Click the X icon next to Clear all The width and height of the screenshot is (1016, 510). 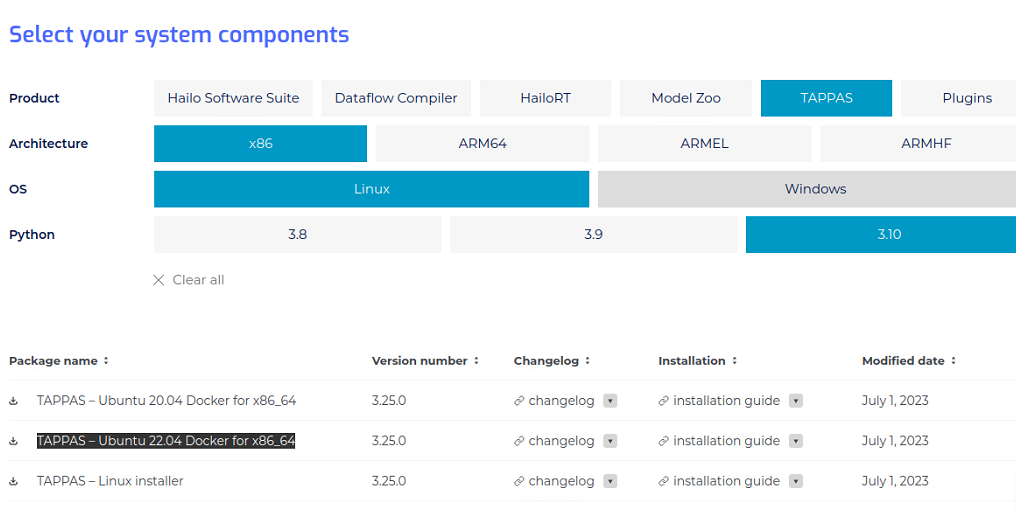(158, 280)
